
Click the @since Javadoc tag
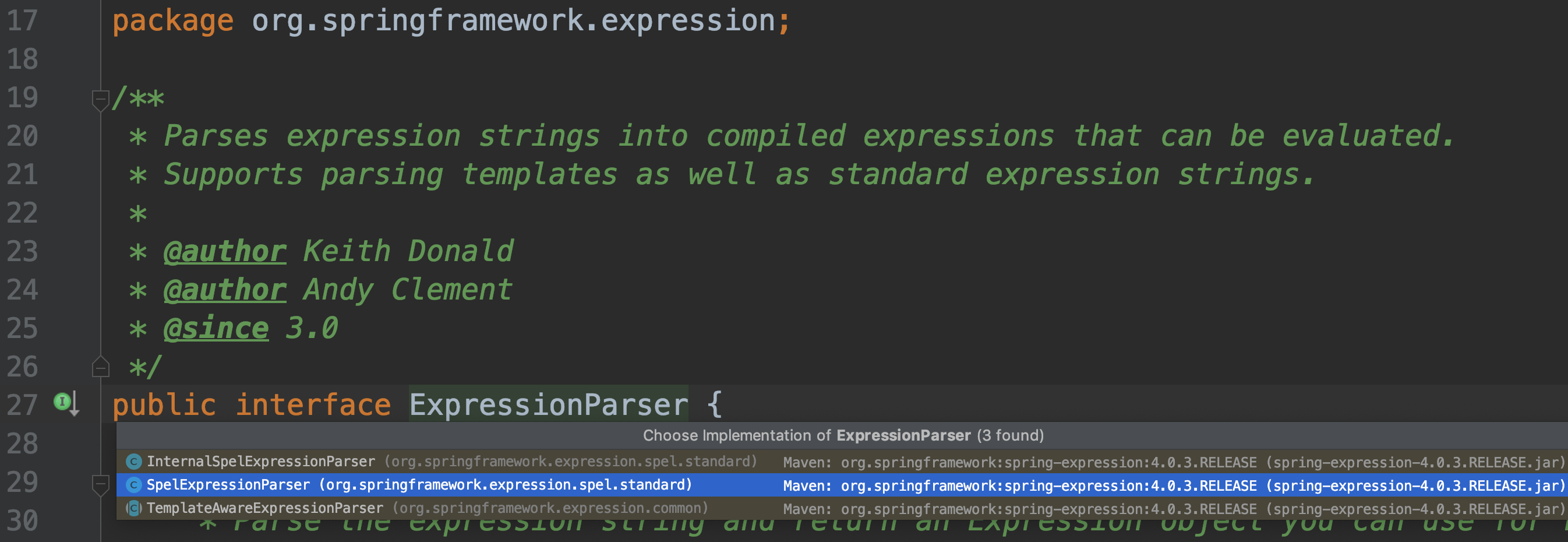[x=216, y=329]
